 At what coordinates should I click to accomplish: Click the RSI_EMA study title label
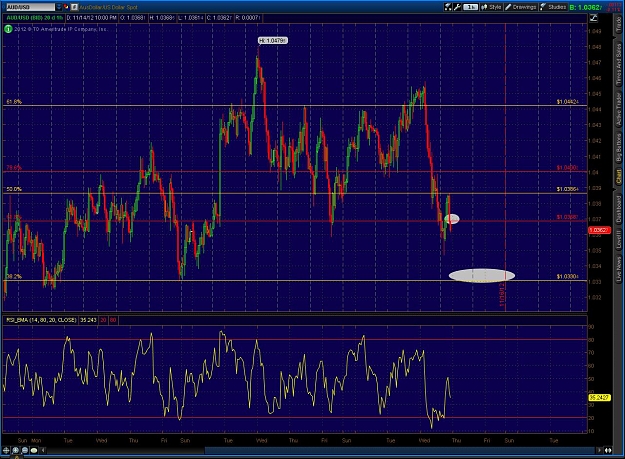41,320
